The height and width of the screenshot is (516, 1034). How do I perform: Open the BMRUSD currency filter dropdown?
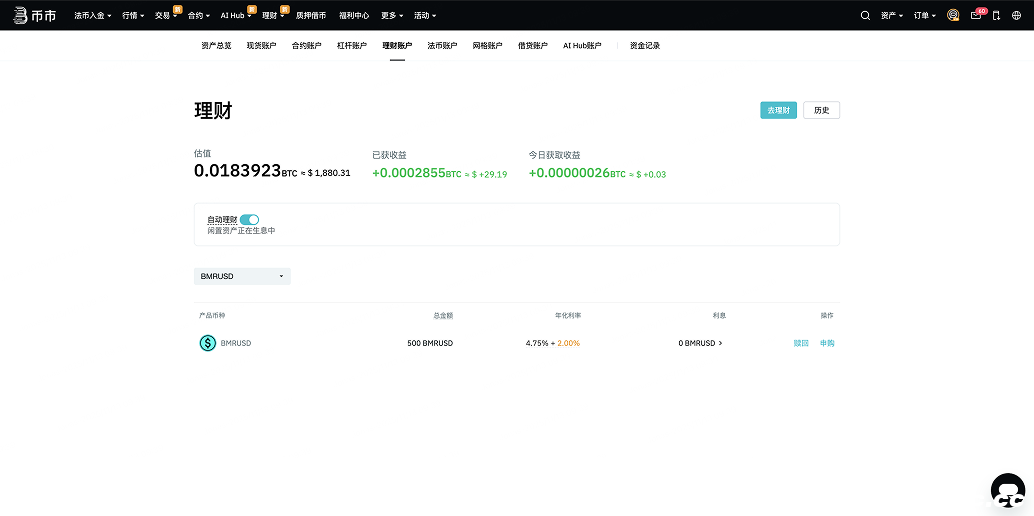(x=242, y=276)
